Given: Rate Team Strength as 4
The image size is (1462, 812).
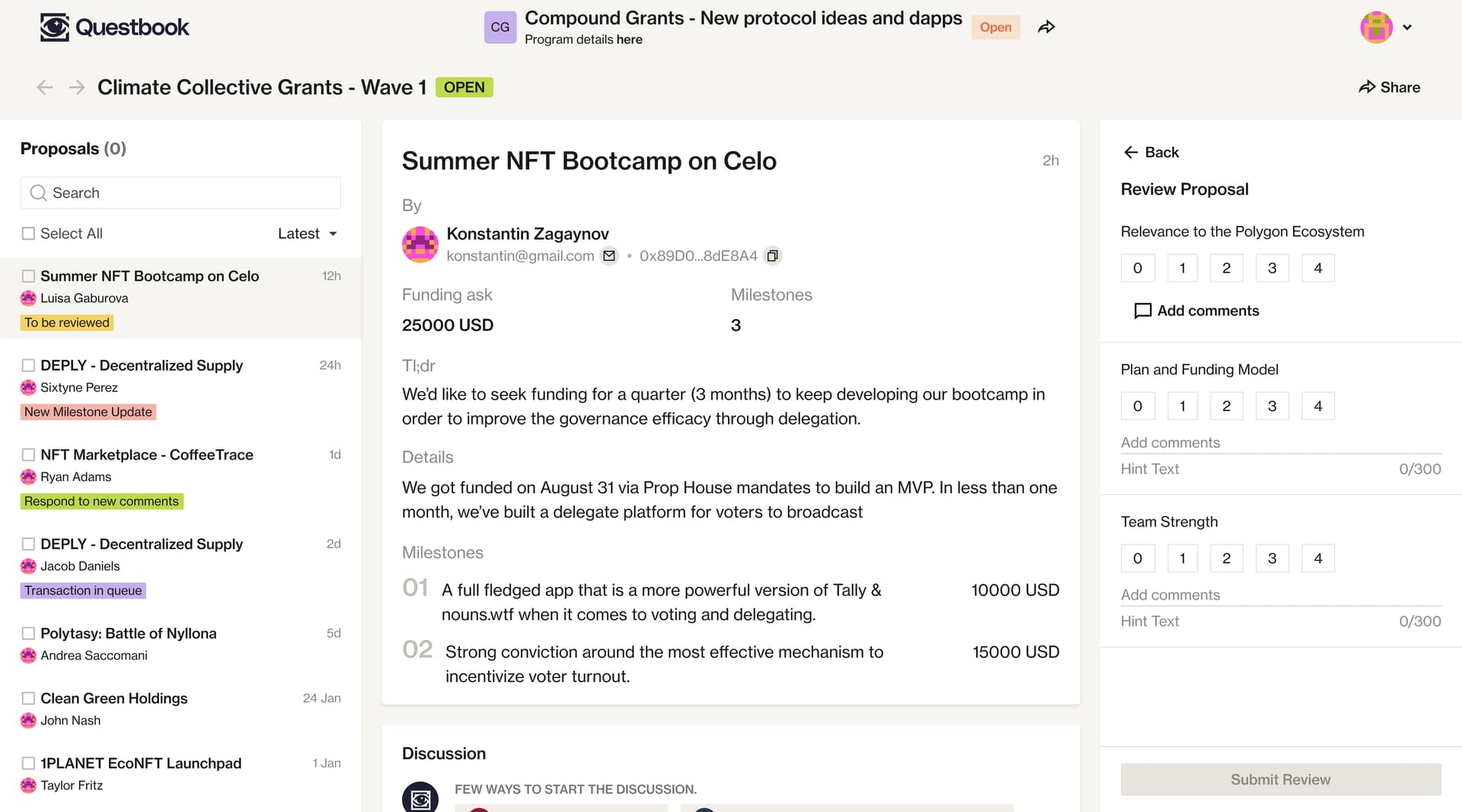Looking at the screenshot, I should coord(1318,558).
